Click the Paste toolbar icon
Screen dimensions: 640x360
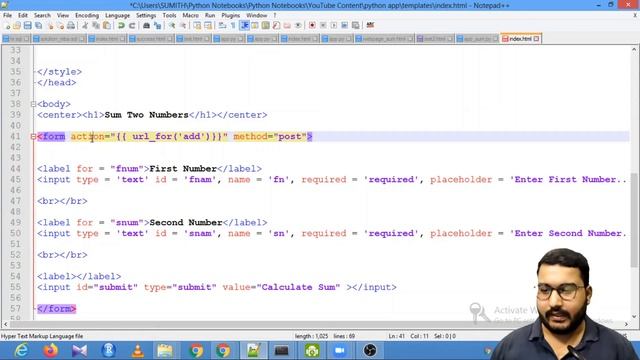[x=107, y=25]
